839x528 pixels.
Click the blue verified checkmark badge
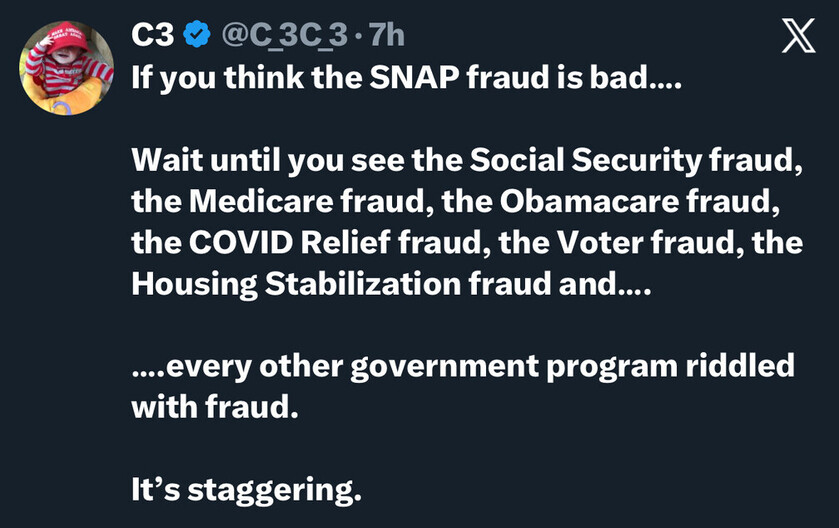(x=198, y=36)
